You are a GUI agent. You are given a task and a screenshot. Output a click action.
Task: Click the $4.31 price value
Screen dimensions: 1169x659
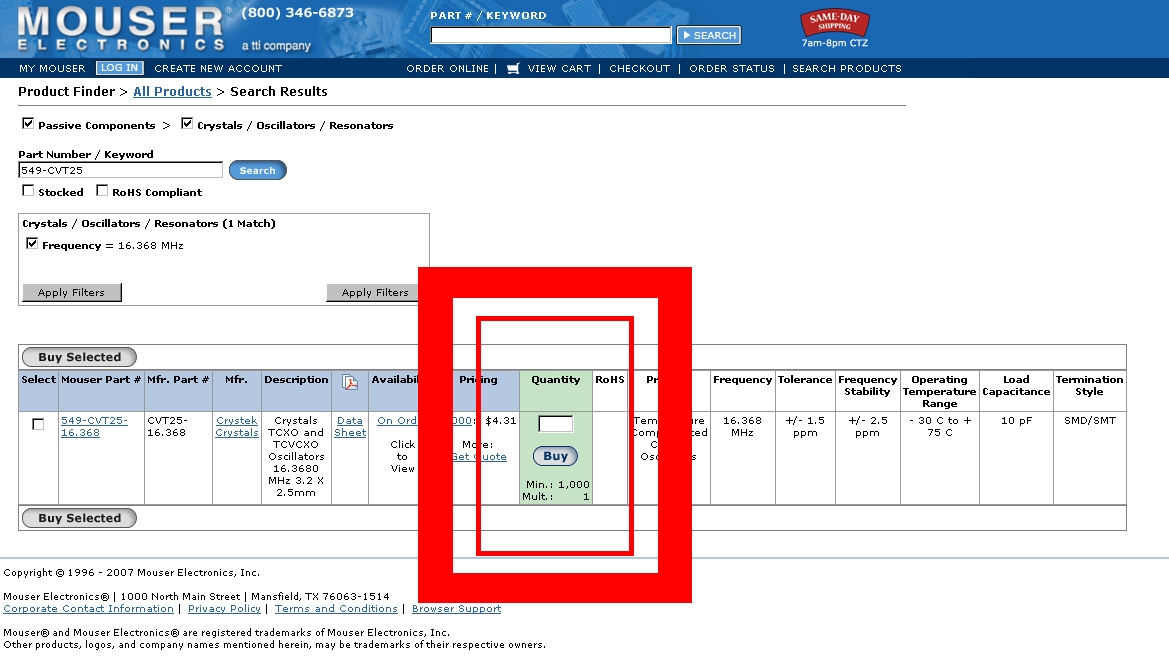(x=501, y=421)
